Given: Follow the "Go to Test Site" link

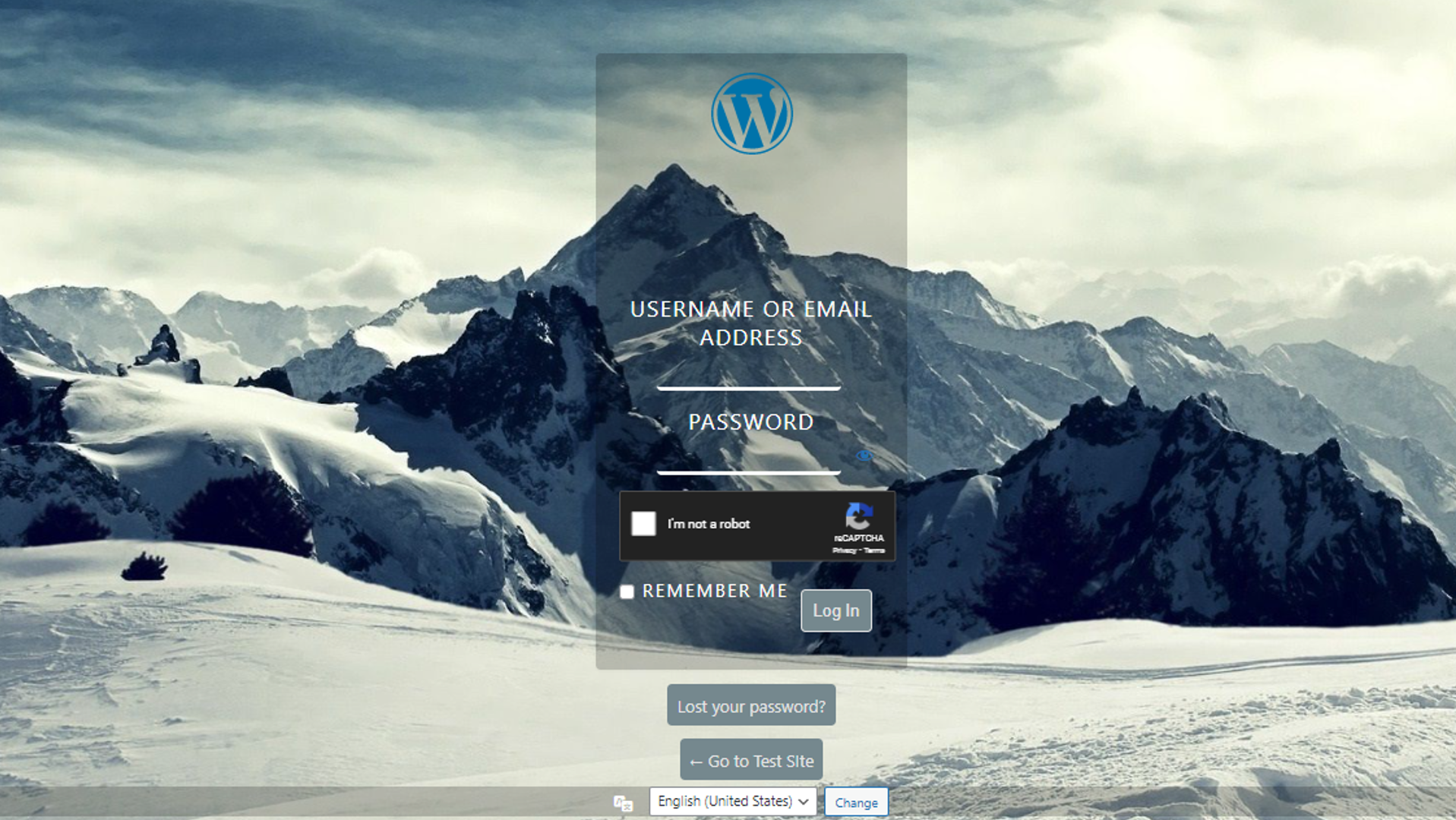Looking at the screenshot, I should (x=750, y=760).
